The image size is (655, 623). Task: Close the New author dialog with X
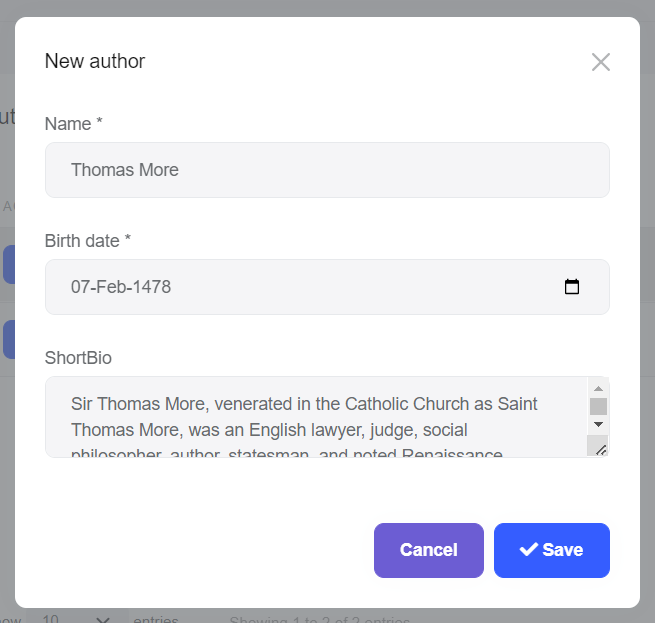[x=600, y=62]
